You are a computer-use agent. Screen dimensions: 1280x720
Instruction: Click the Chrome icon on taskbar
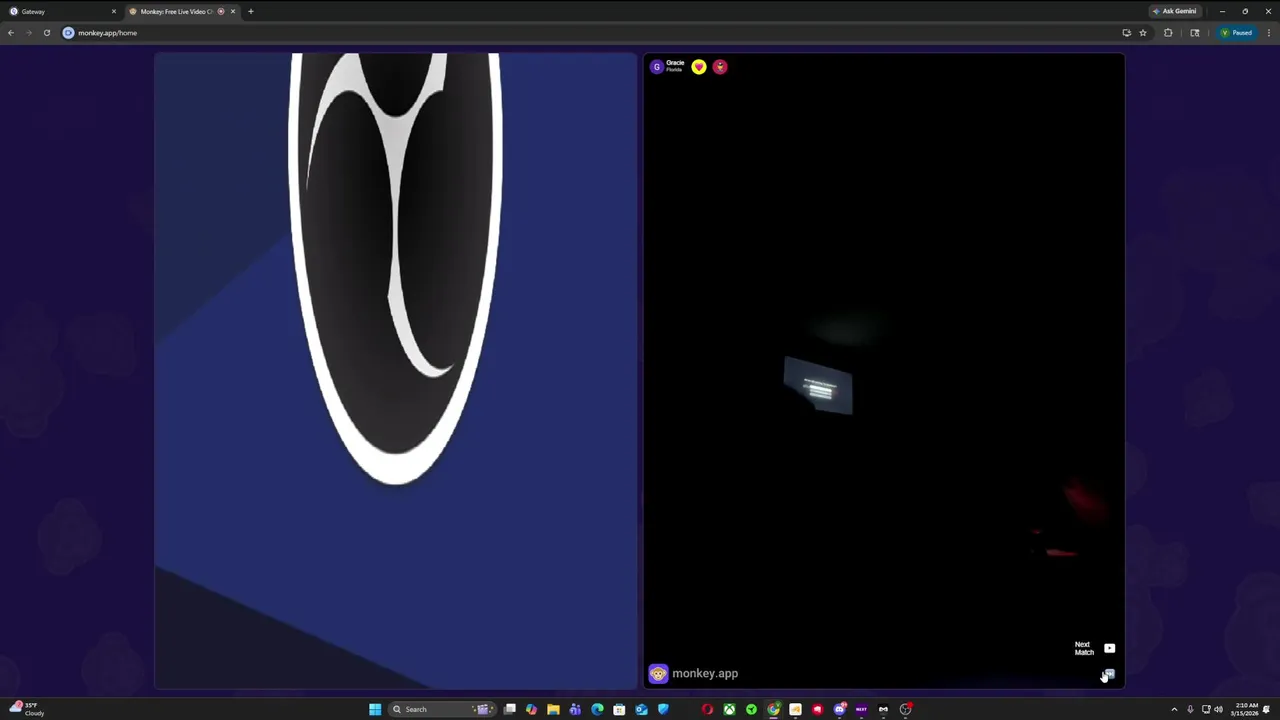point(773,709)
